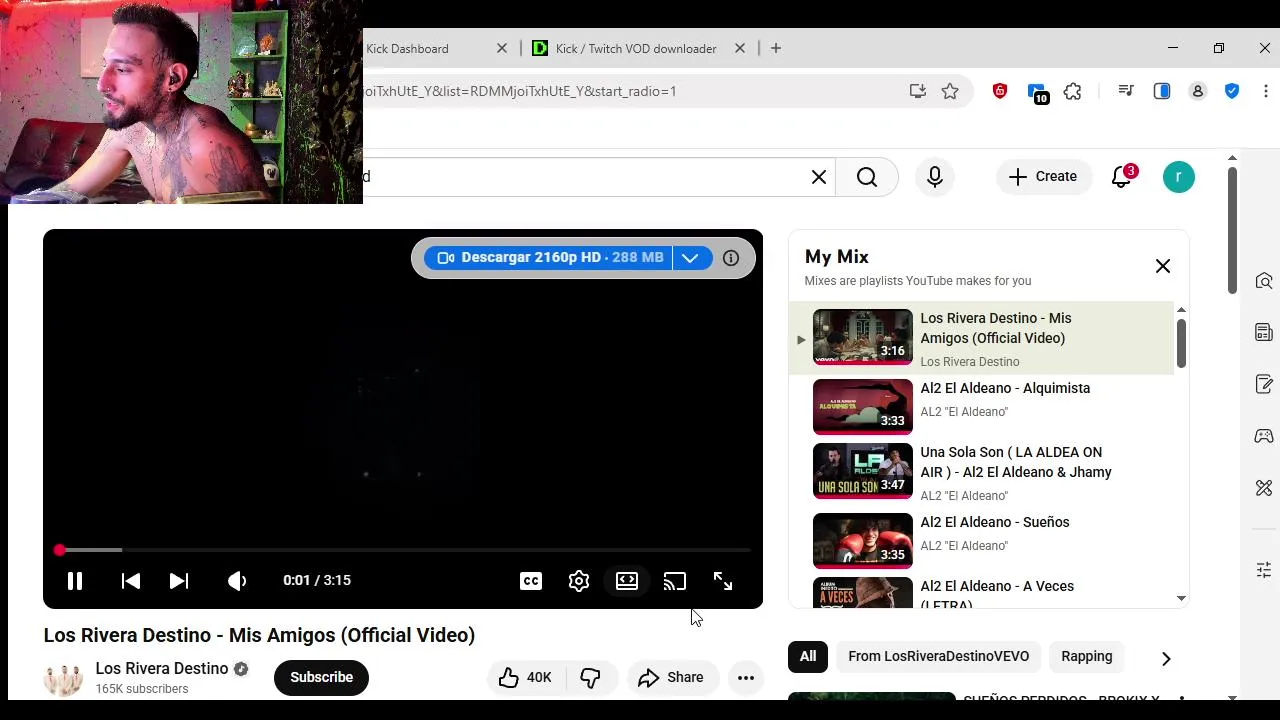Open the extension with badge 10

tap(1037, 93)
